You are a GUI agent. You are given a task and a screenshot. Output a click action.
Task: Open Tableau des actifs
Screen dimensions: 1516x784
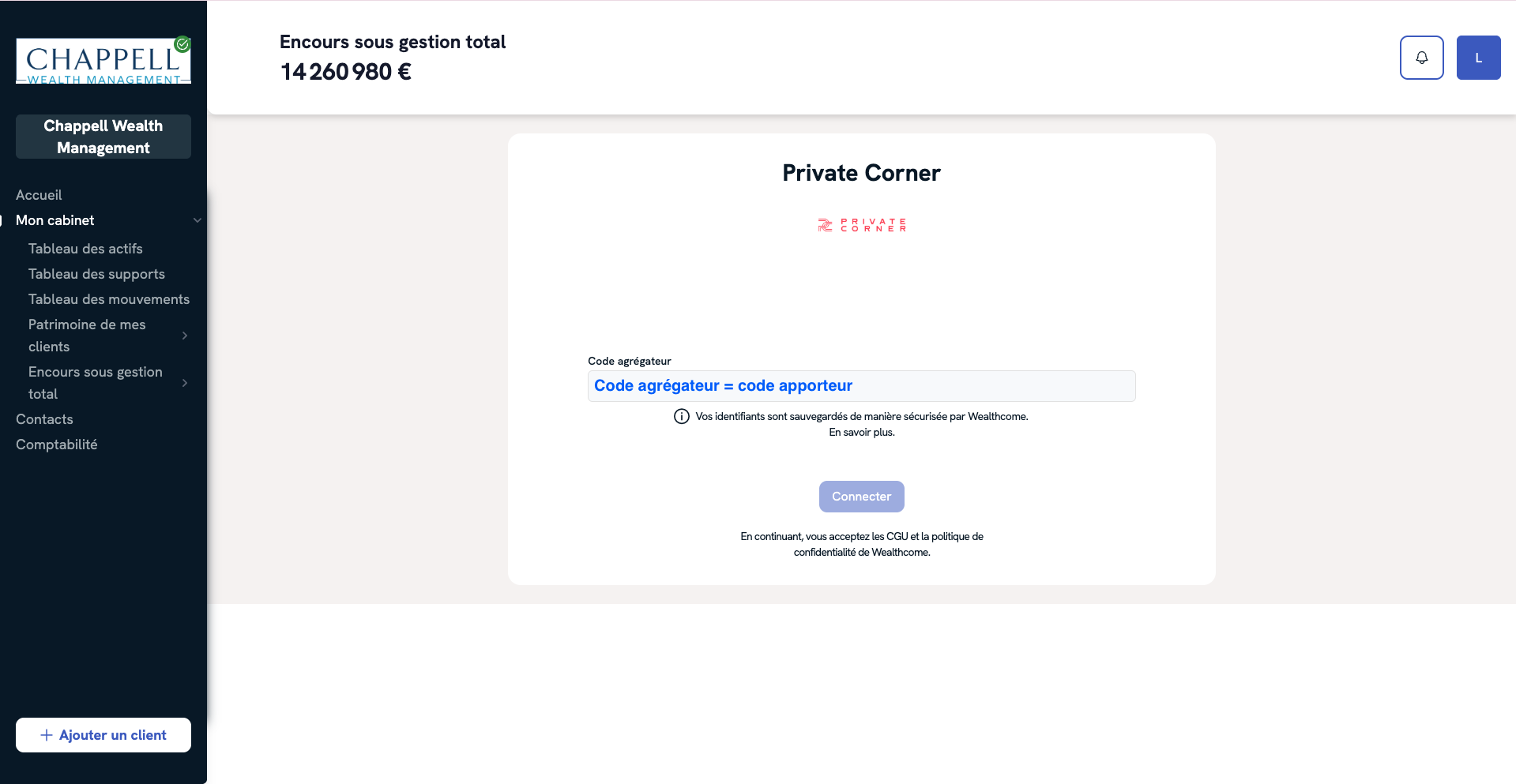point(85,249)
